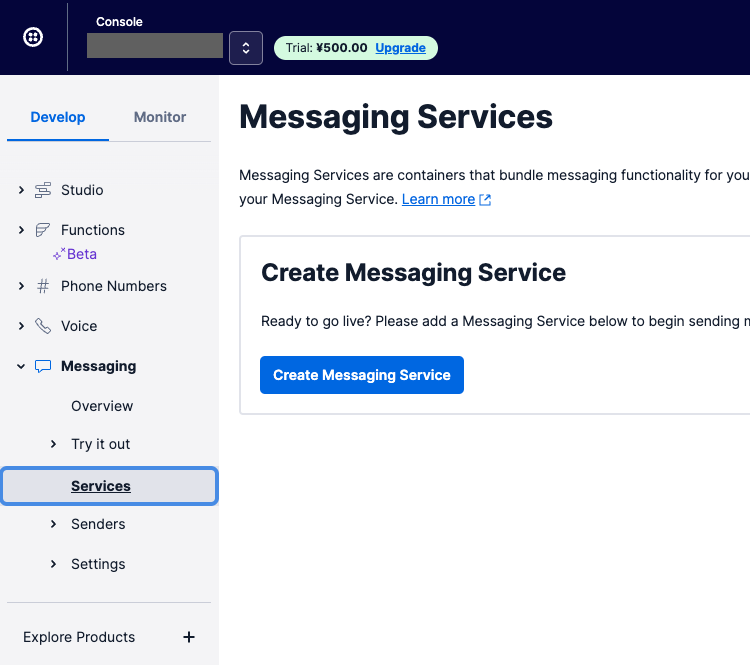Click the Messaging chat bubble icon
Viewport: 750px width, 665px height.
click(x=43, y=366)
